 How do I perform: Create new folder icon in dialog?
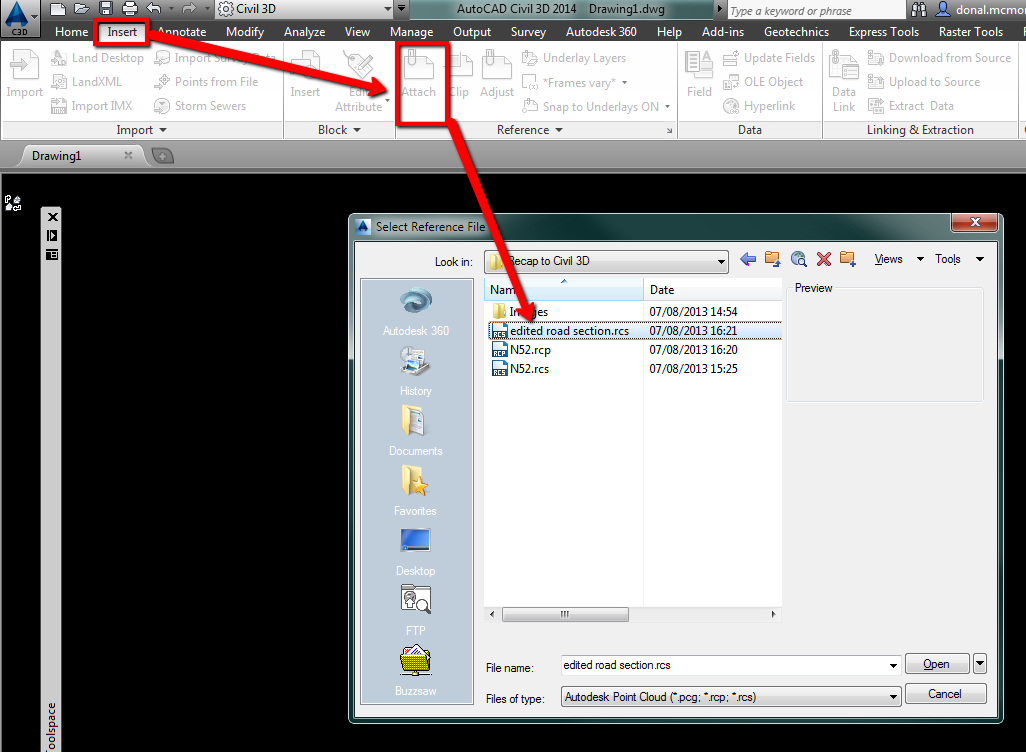click(848, 259)
